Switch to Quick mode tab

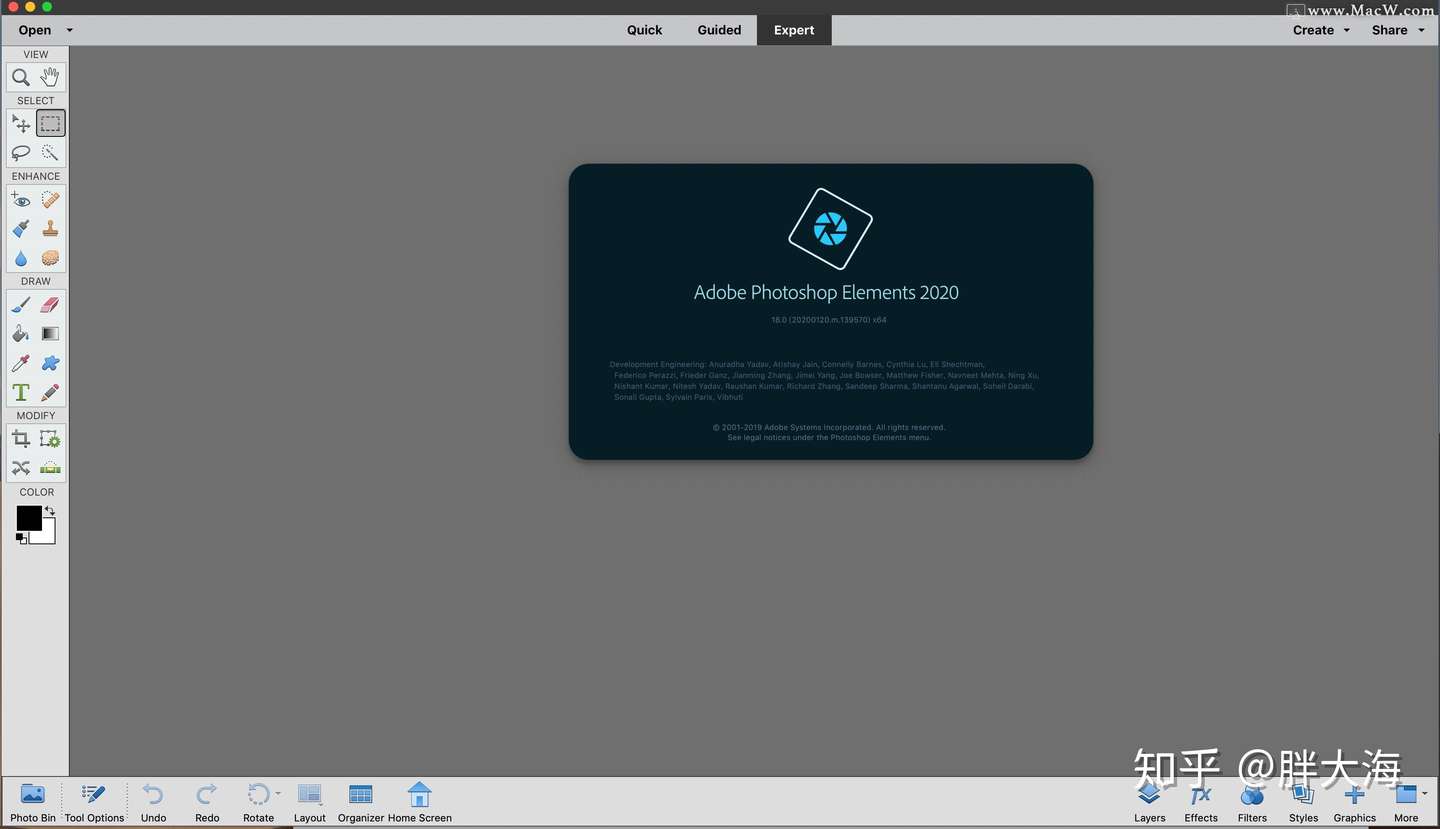point(645,30)
